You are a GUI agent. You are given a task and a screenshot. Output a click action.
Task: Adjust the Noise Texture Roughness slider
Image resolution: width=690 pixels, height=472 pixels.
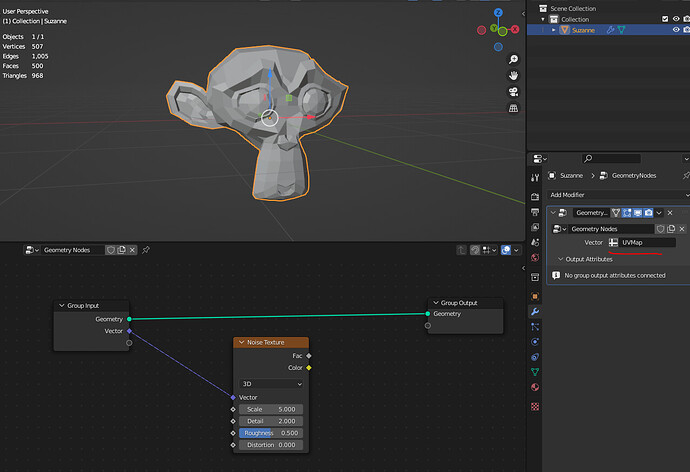(271, 433)
